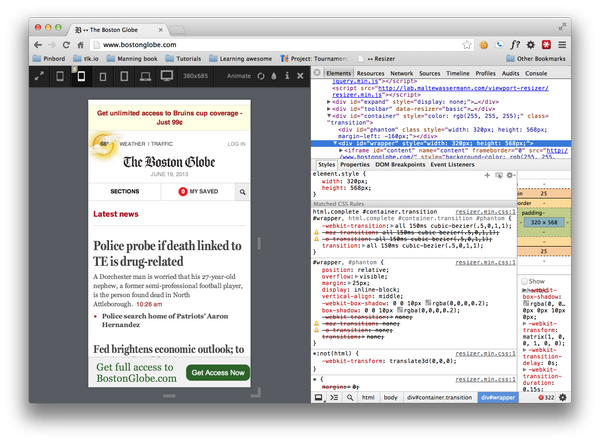Click the 322 errors counter
The width and height of the screenshot is (600, 443).
(x=546, y=397)
